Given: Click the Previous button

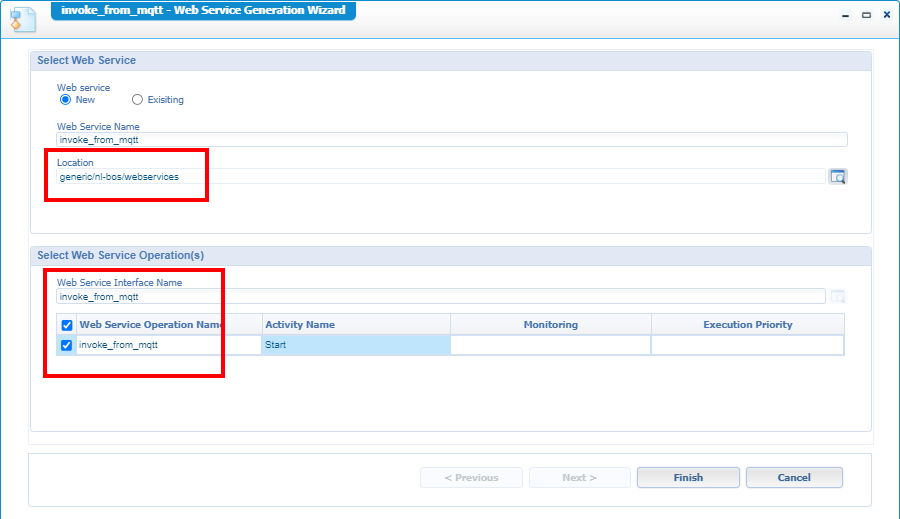Looking at the screenshot, I should coord(471,478).
